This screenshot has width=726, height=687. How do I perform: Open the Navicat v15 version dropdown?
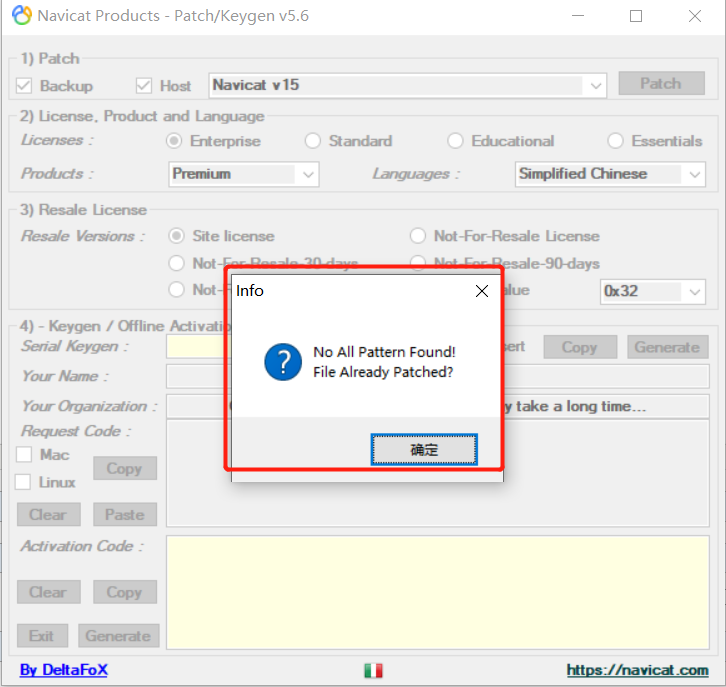click(407, 85)
